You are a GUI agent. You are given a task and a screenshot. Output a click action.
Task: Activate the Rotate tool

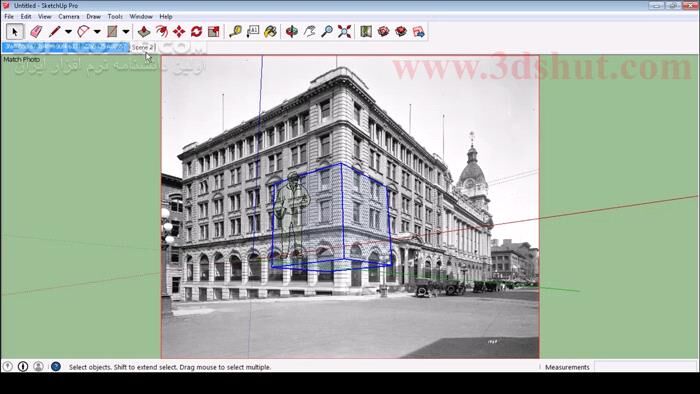(x=196, y=32)
